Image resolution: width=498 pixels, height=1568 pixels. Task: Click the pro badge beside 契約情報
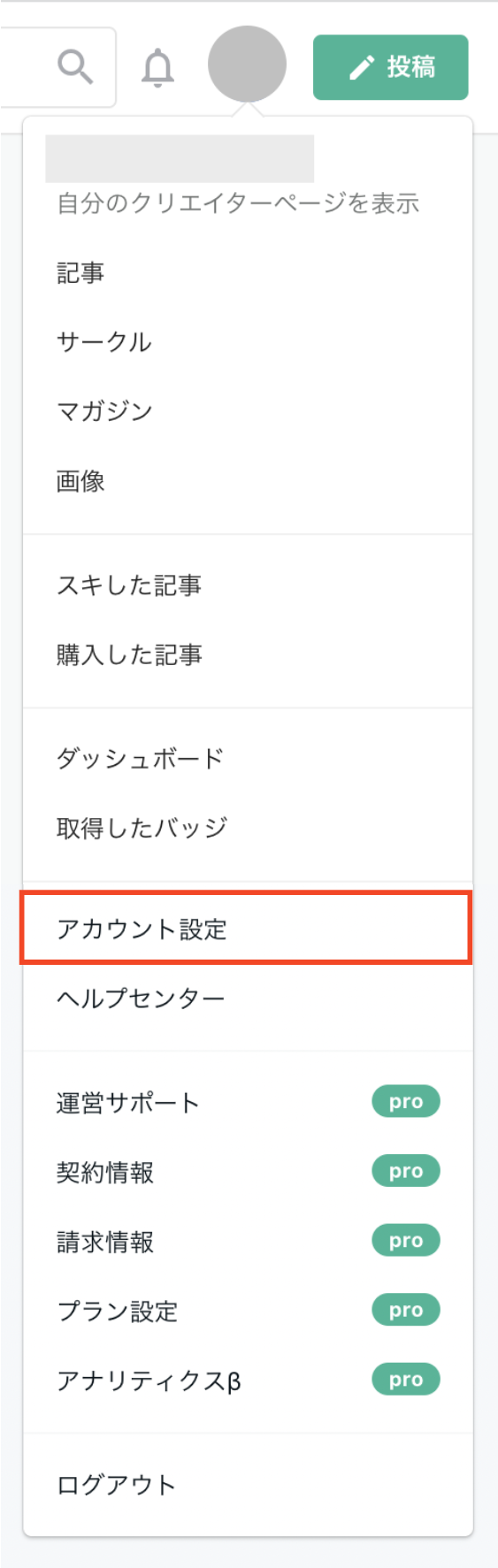tap(406, 1171)
